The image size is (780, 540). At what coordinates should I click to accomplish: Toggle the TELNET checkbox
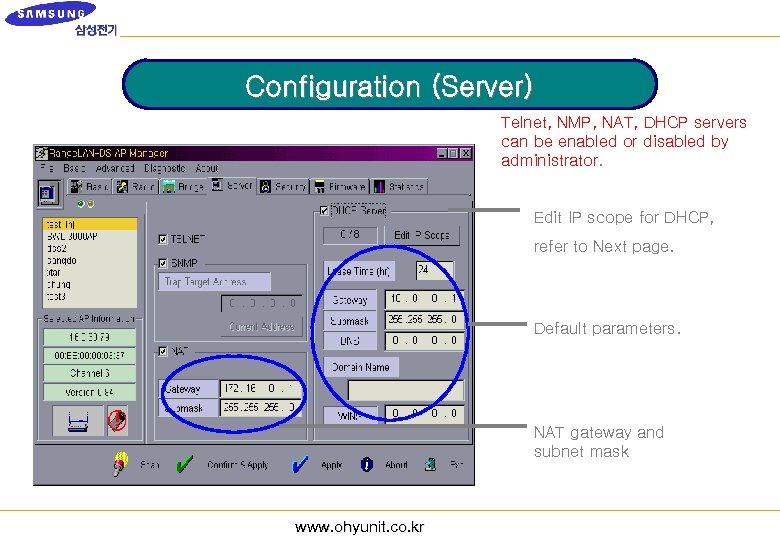click(x=163, y=239)
